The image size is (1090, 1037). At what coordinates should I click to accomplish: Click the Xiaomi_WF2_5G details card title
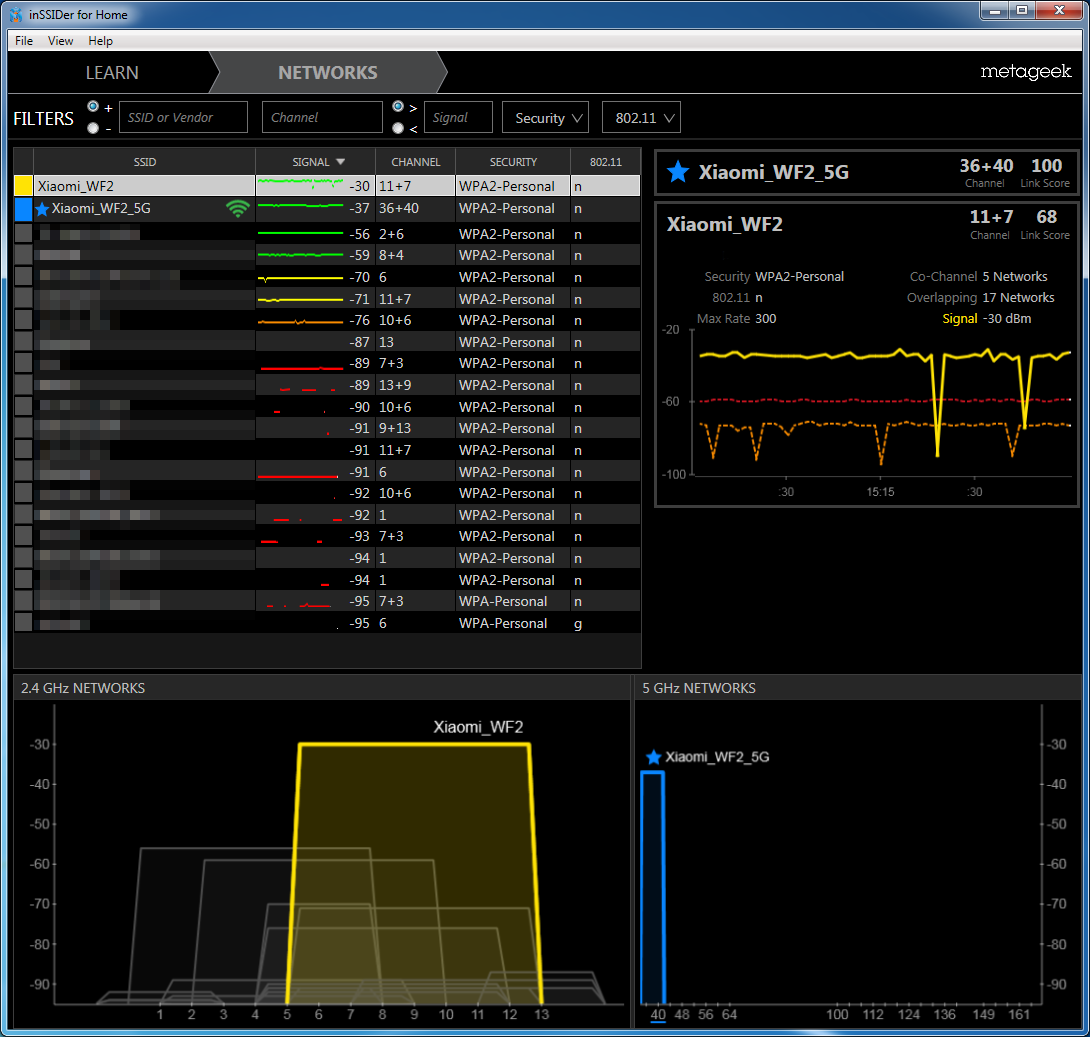(x=774, y=172)
